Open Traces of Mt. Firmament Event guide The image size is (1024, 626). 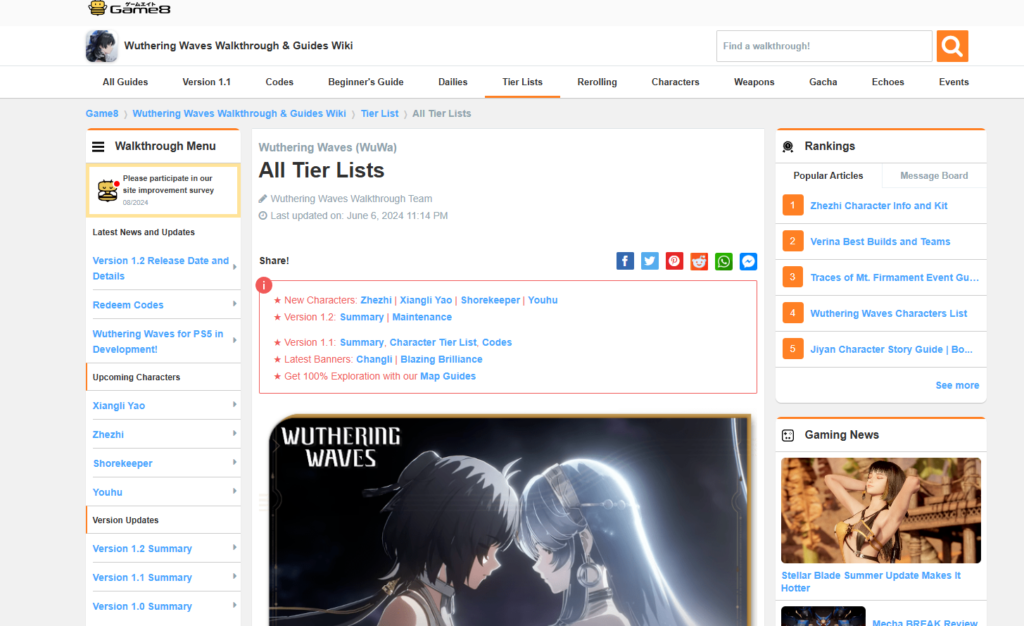click(895, 277)
